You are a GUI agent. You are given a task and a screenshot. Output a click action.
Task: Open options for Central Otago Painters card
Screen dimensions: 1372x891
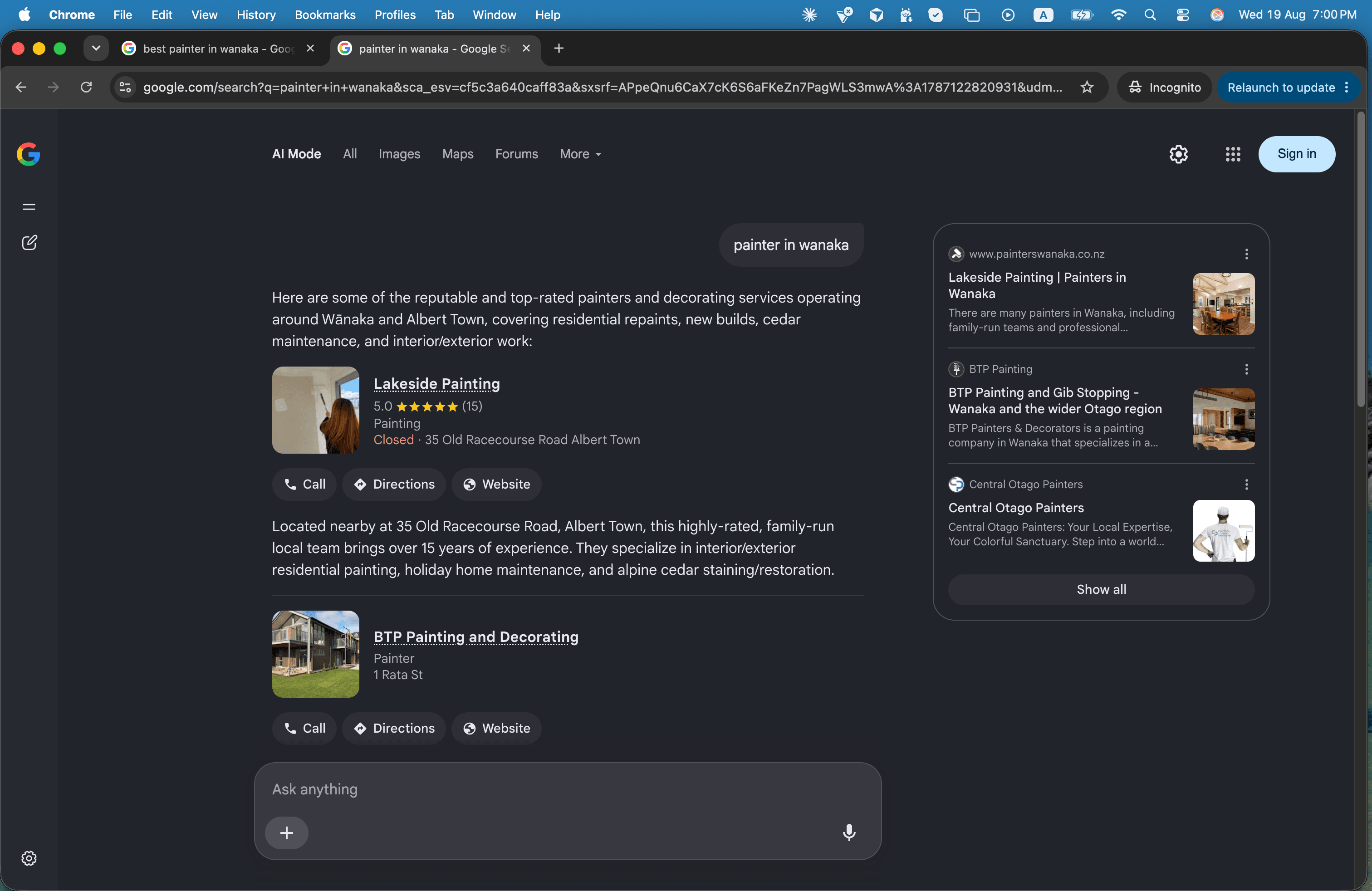1246,485
